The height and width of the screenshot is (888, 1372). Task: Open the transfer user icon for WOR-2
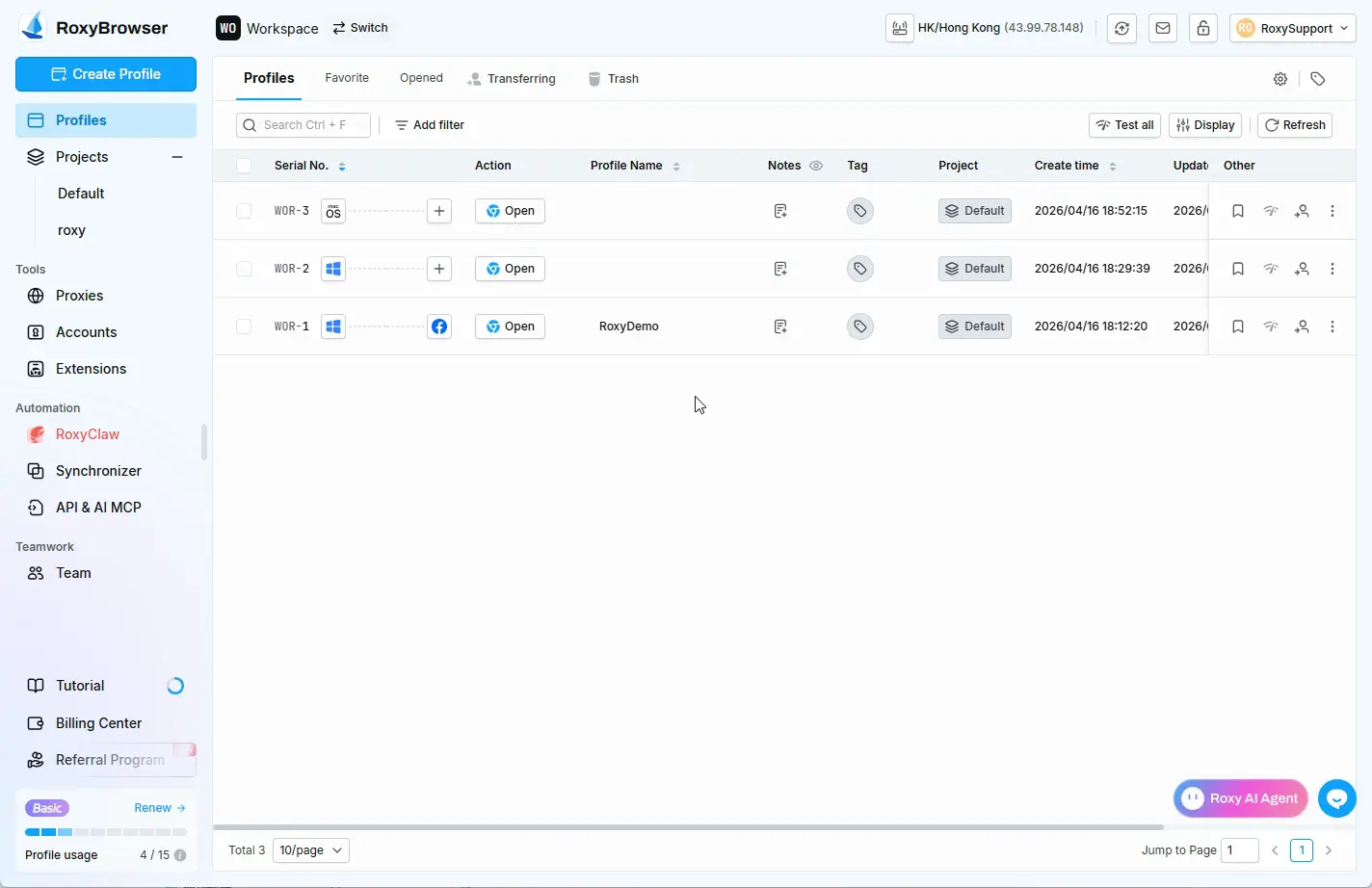1302,269
